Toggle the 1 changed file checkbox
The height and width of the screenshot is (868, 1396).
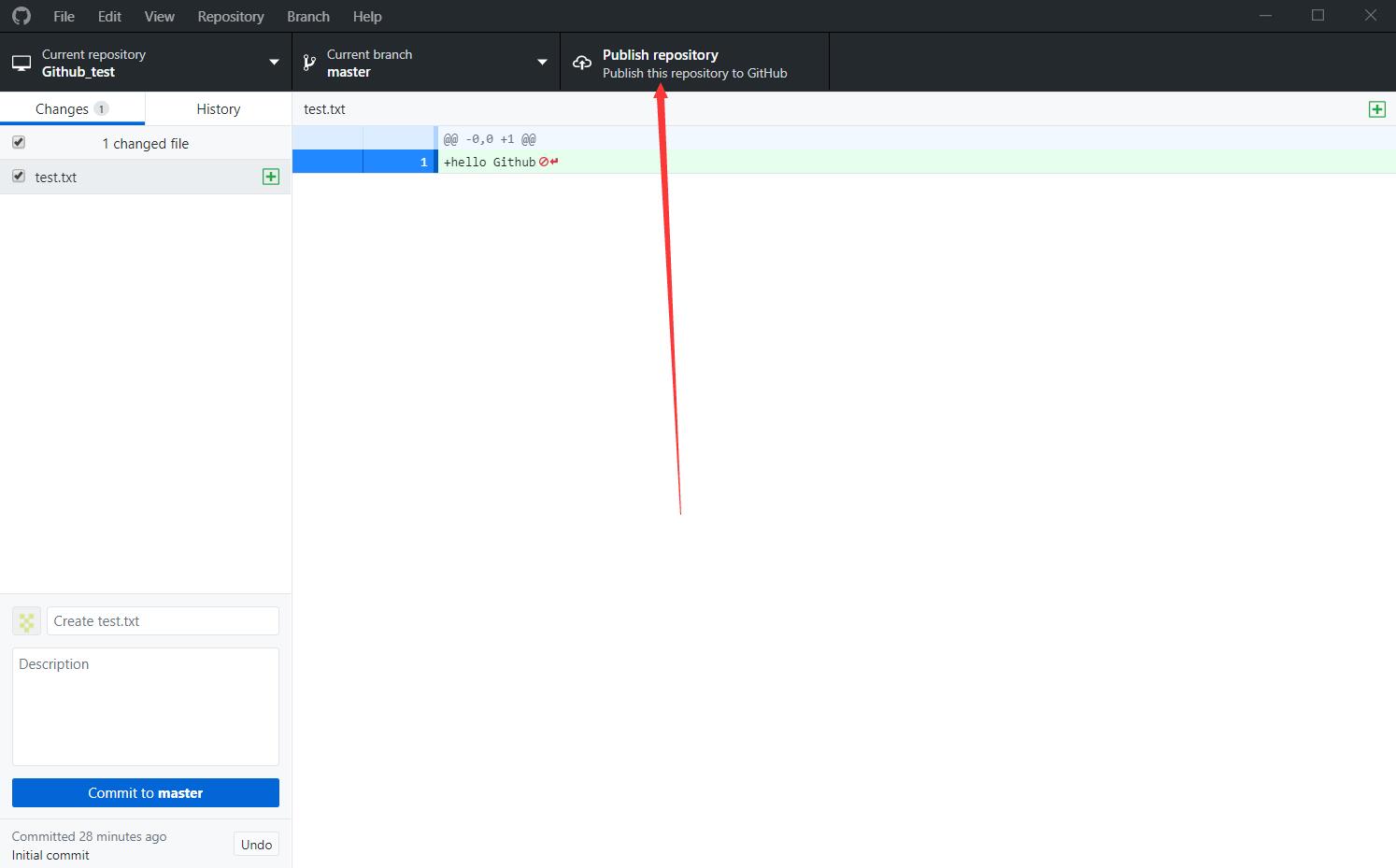click(x=18, y=142)
